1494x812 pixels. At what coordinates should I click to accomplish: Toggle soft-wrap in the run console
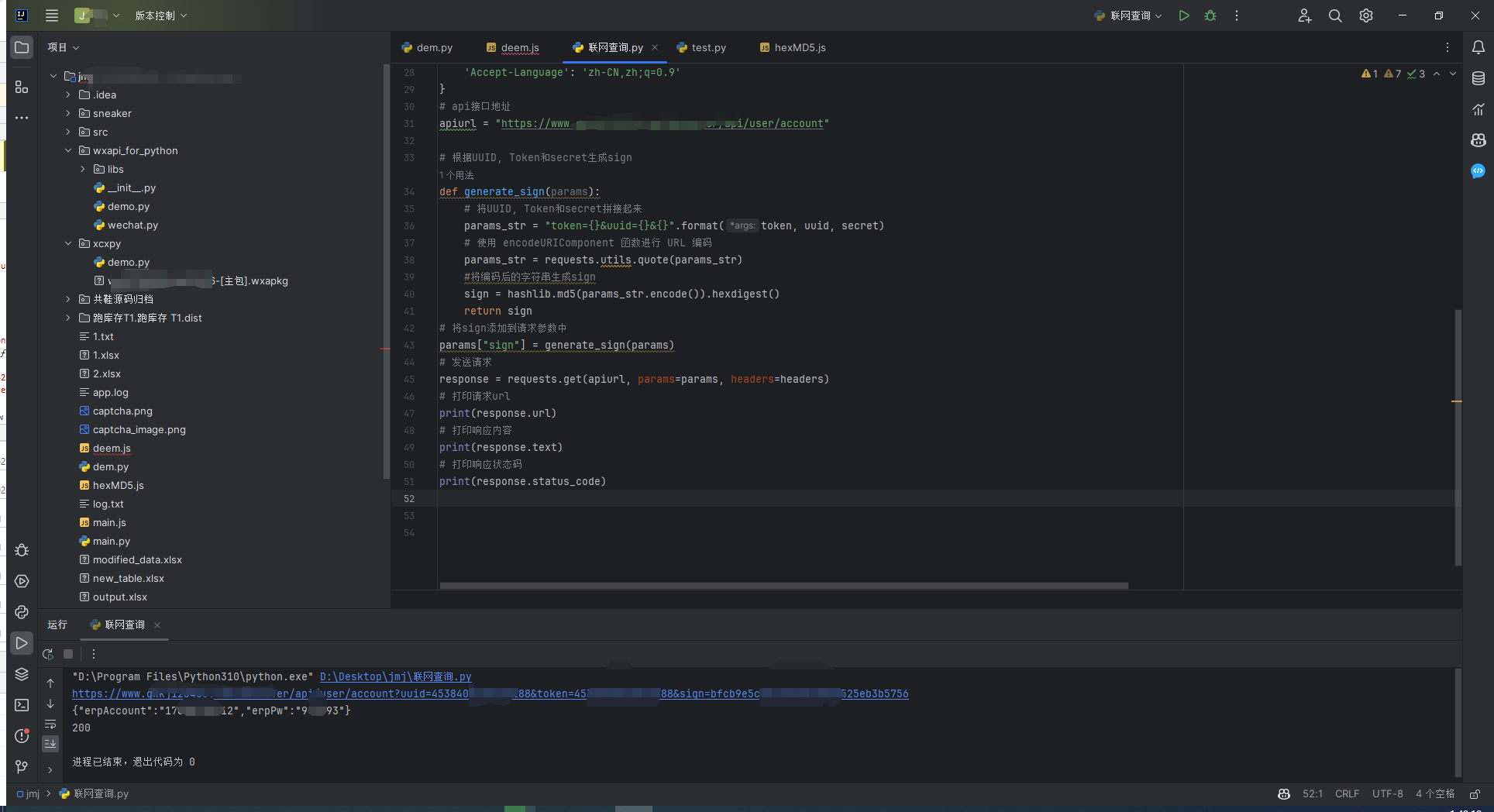tap(50, 724)
